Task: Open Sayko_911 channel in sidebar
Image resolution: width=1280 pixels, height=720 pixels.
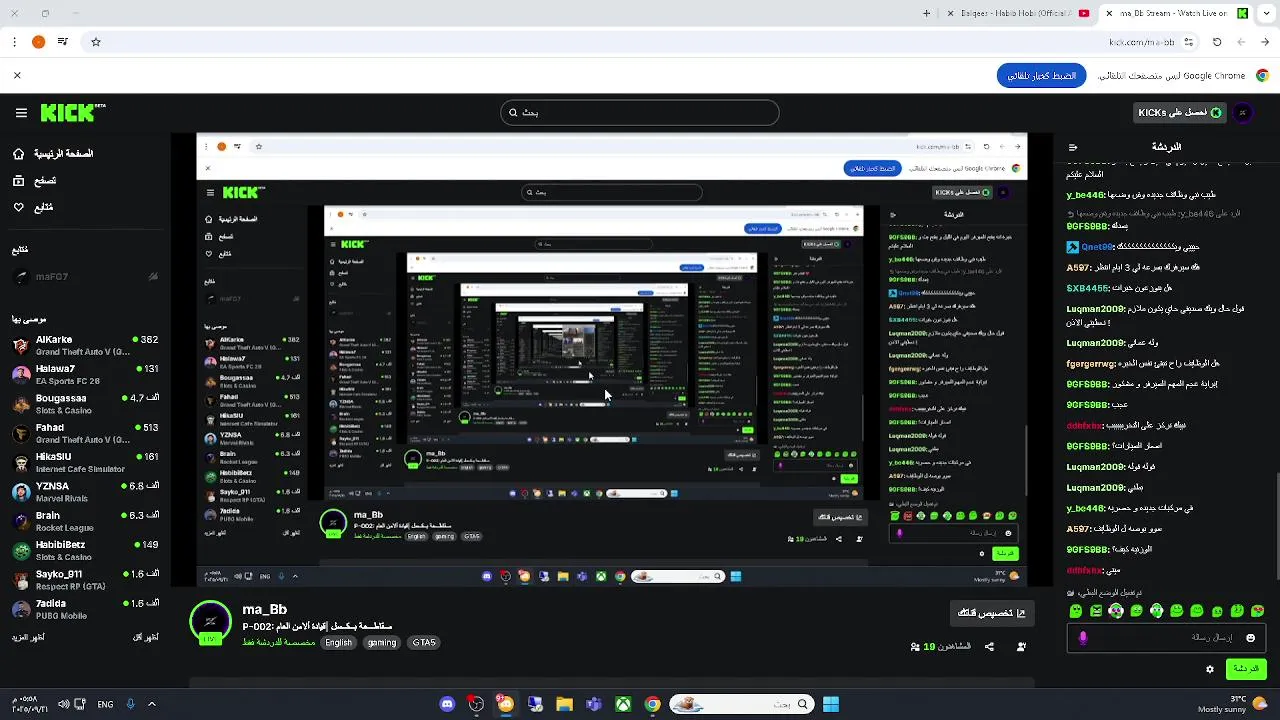Action: pyautogui.click(x=84, y=580)
